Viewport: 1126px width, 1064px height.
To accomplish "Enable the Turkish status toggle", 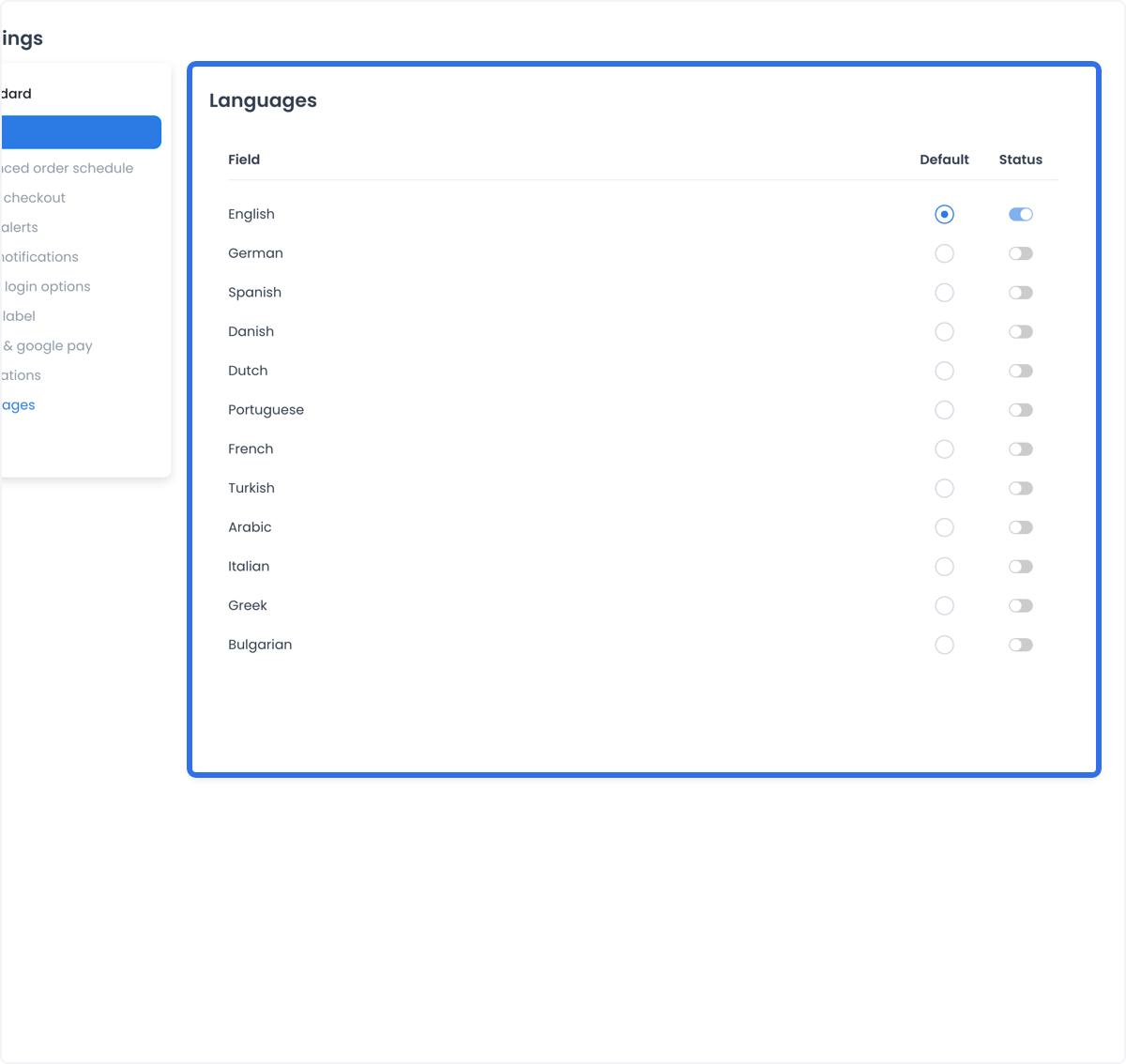I will click(1021, 488).
